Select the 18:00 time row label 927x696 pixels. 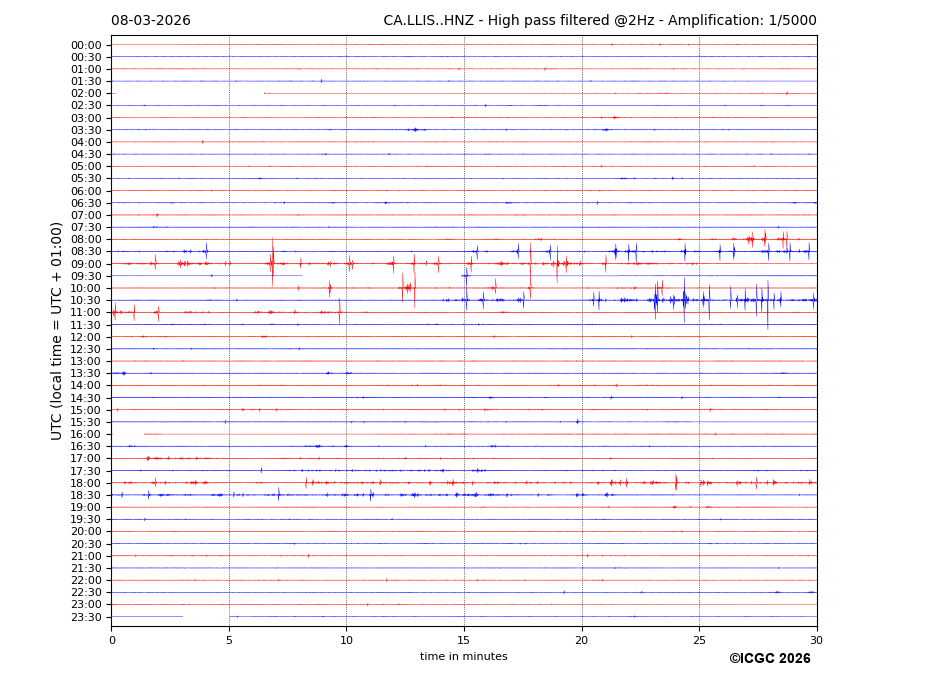pyautogui.click(x=85, y=483)
